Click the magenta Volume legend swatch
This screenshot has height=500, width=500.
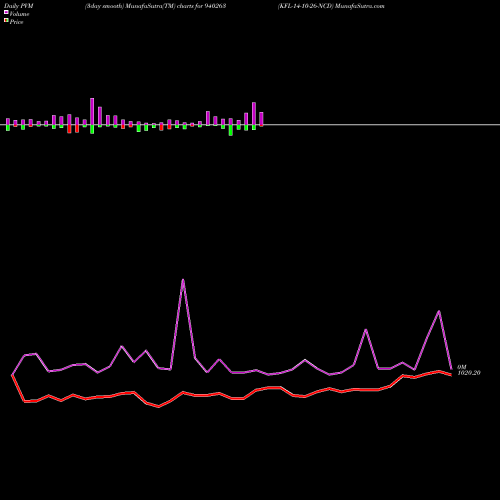point(6,12)
